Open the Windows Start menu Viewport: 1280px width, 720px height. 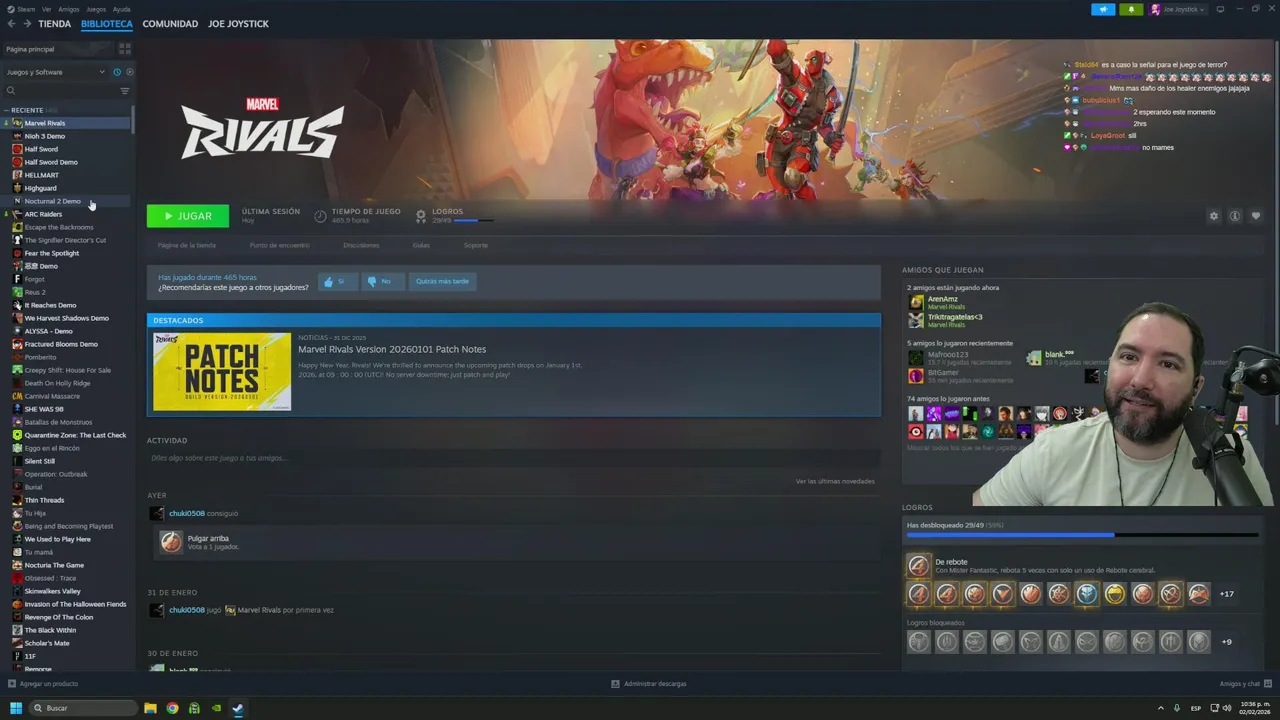click(x=16, y=708)
